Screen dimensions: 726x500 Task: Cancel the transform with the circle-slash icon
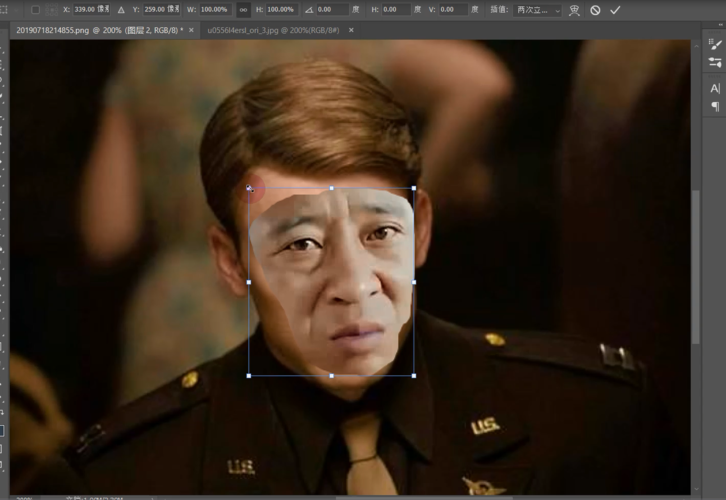[x=595, y=10]
